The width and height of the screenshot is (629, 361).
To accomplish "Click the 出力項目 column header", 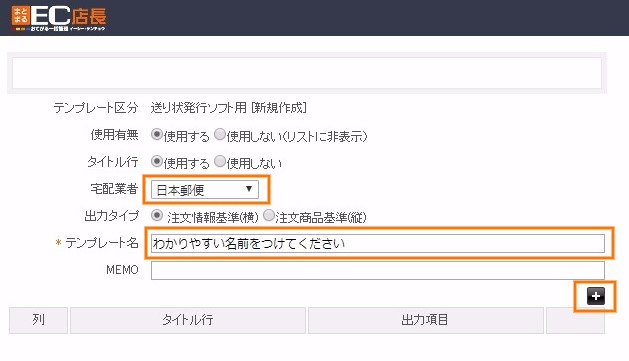I will point(426,320).
